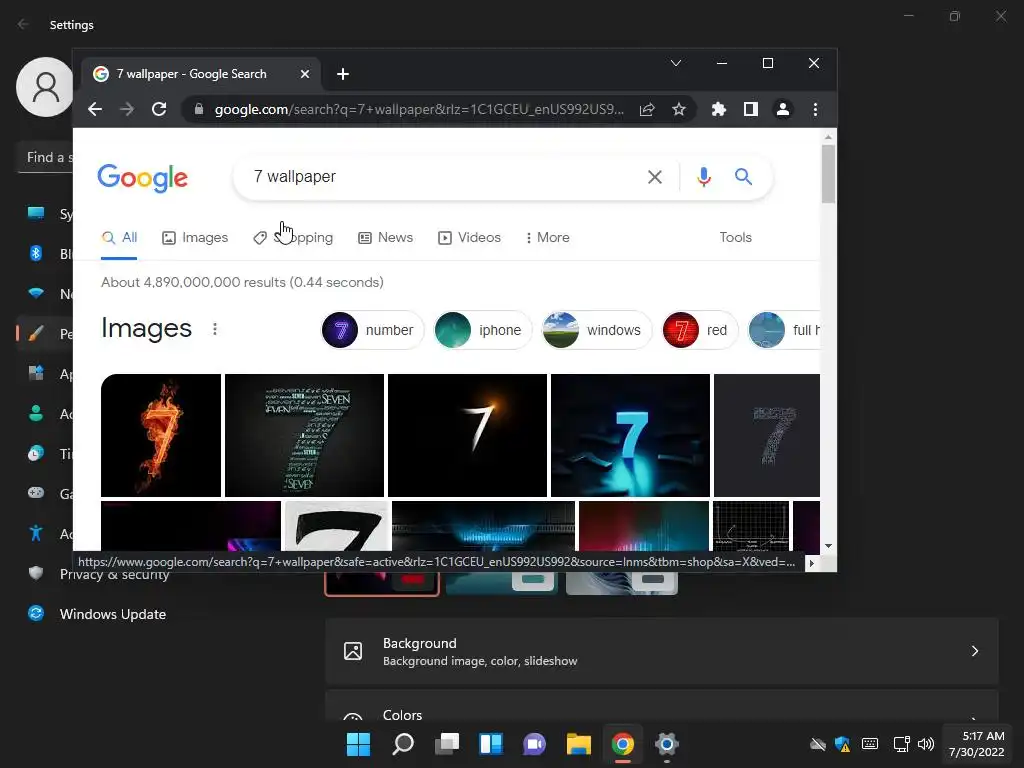Open the glowing white 7 image
1024x768 pixels.
(x=468, y=435)
